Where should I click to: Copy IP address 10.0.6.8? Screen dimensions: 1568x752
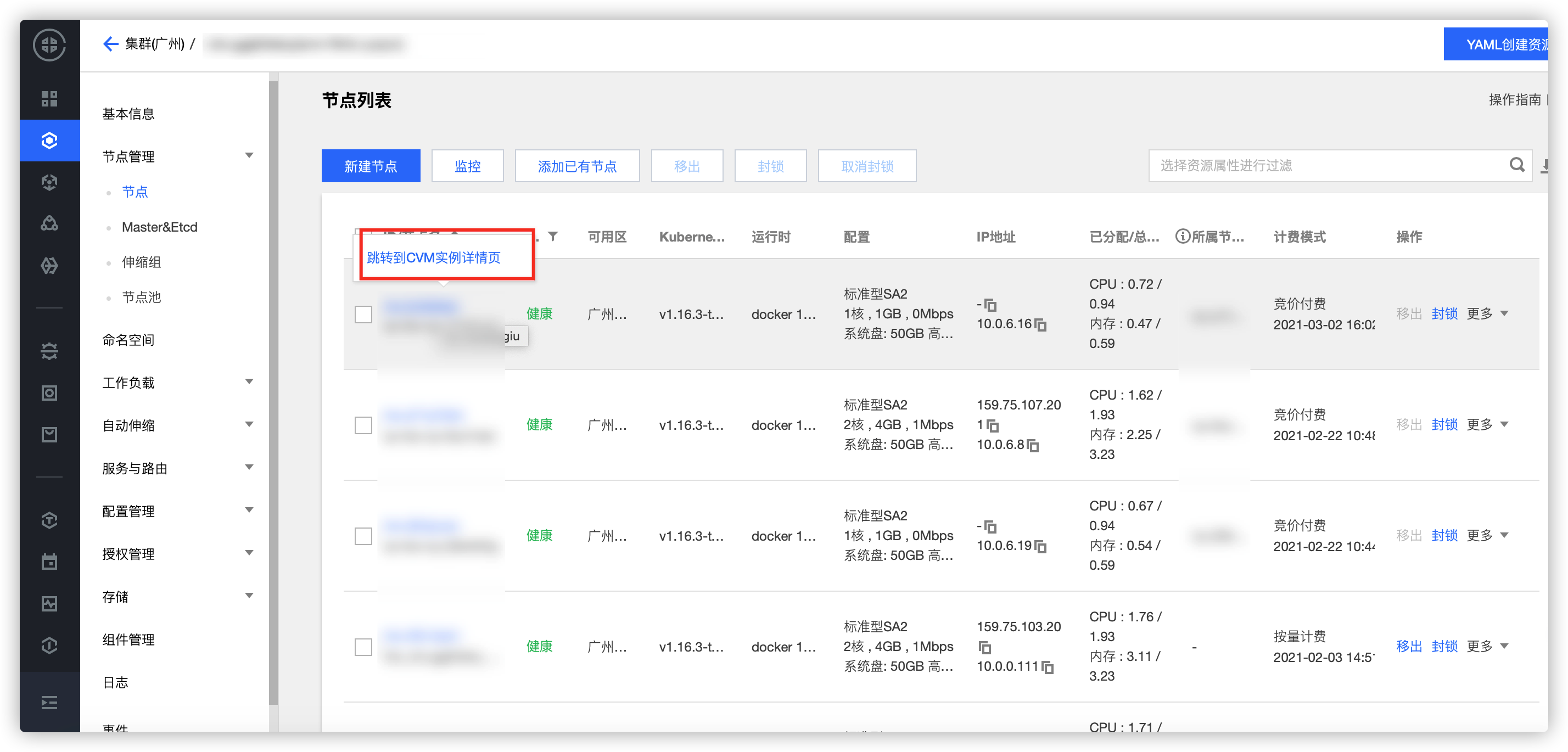(x=1033, y=445)
